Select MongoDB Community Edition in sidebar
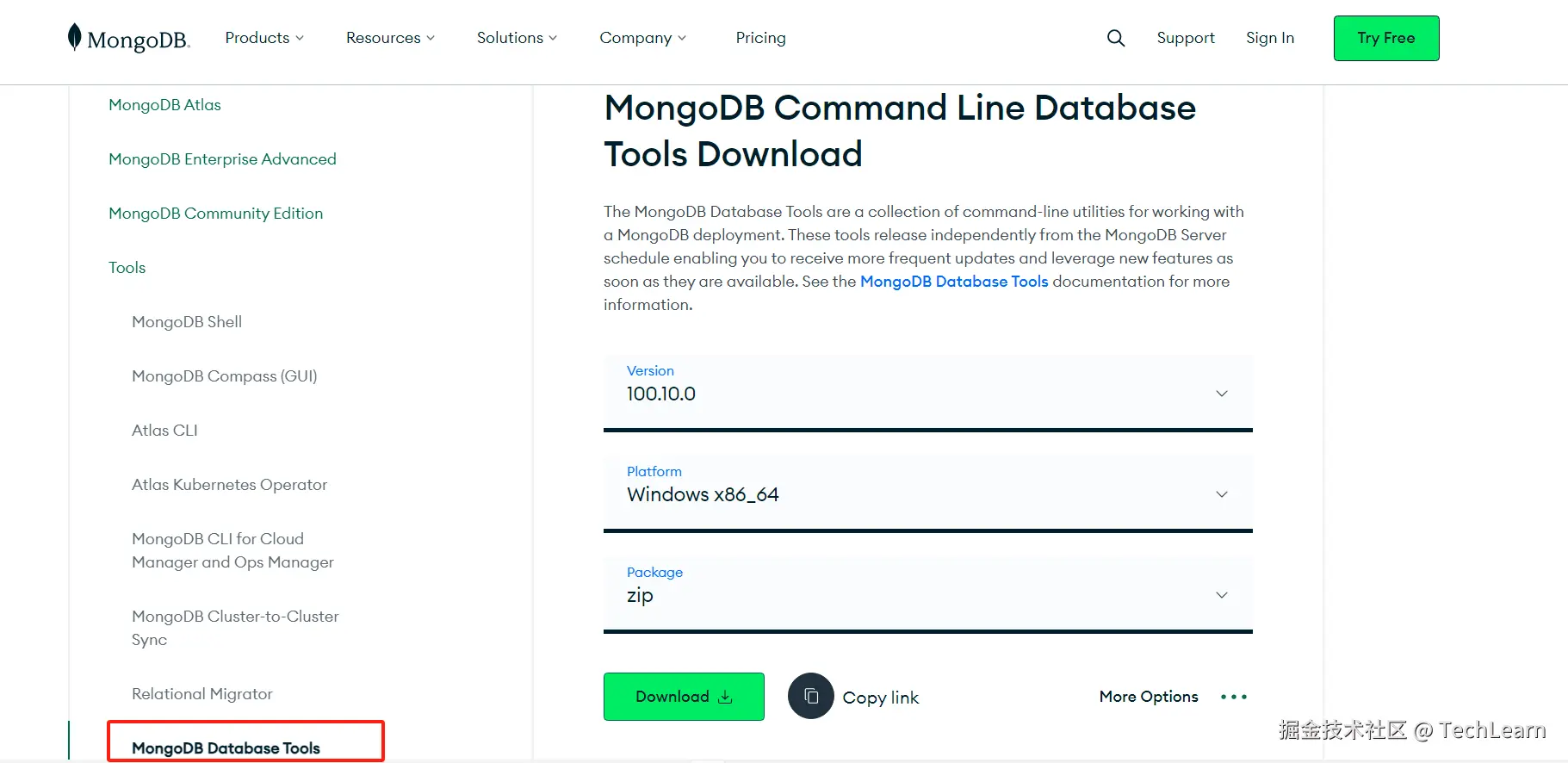The width and height of the screenshot is (1568, 763). [x=215, y=214]
